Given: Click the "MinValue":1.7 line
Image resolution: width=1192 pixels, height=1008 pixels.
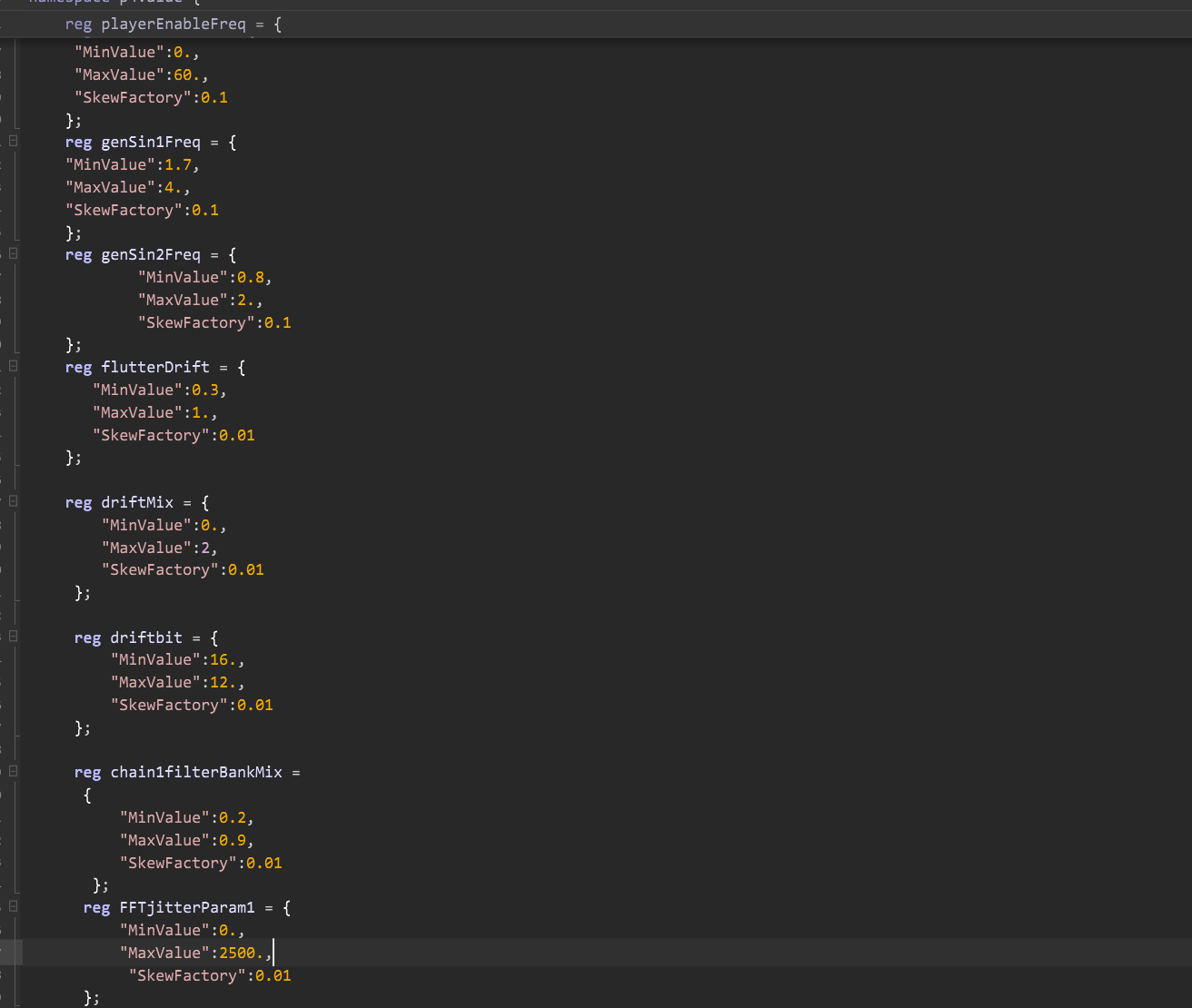Looking at the screenshot, I should [133, 164].
